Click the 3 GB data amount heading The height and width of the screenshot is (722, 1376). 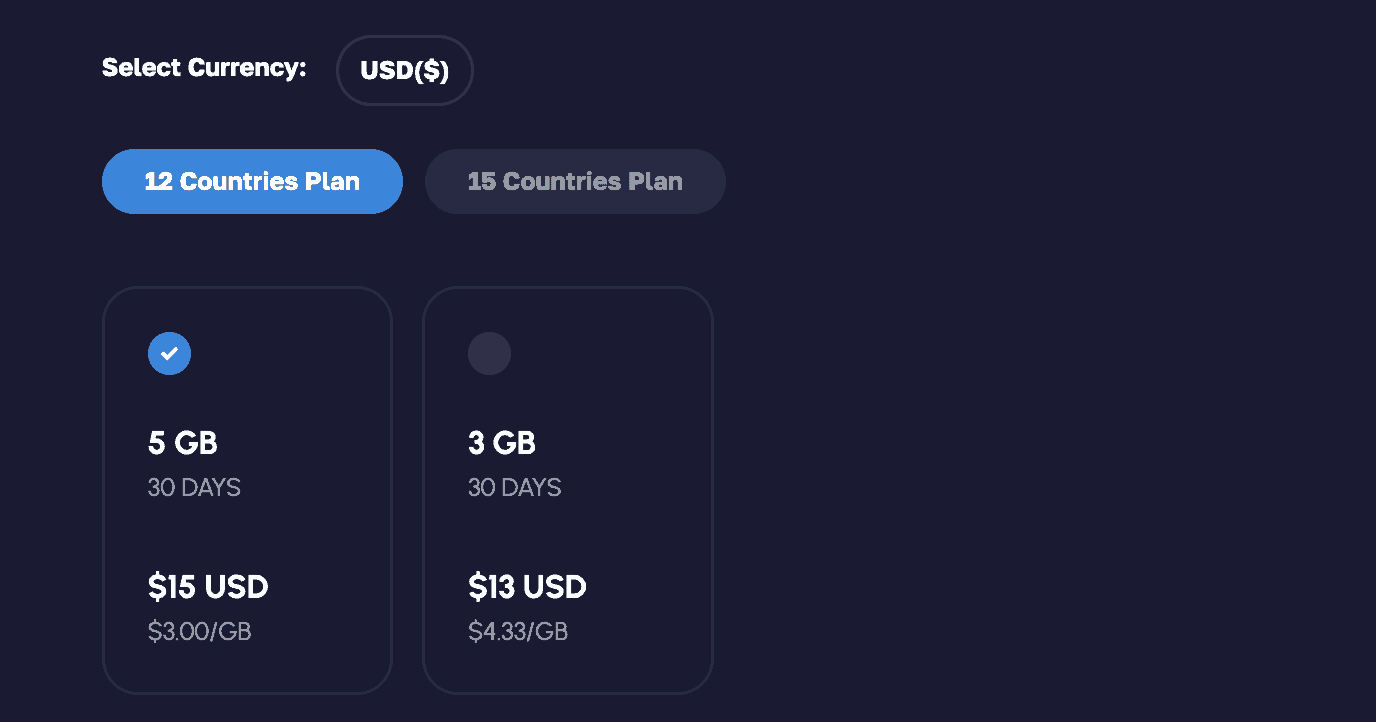coord(502,442)
